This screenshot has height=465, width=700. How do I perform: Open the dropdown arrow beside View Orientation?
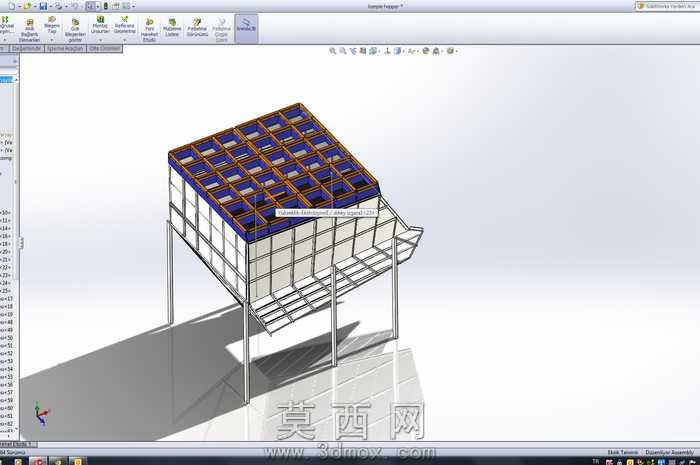pos(379,52)
